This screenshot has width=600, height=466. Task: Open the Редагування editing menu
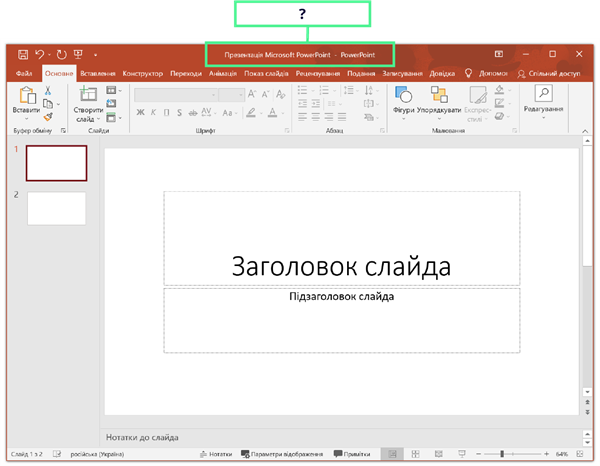click(x=543, y=103)
